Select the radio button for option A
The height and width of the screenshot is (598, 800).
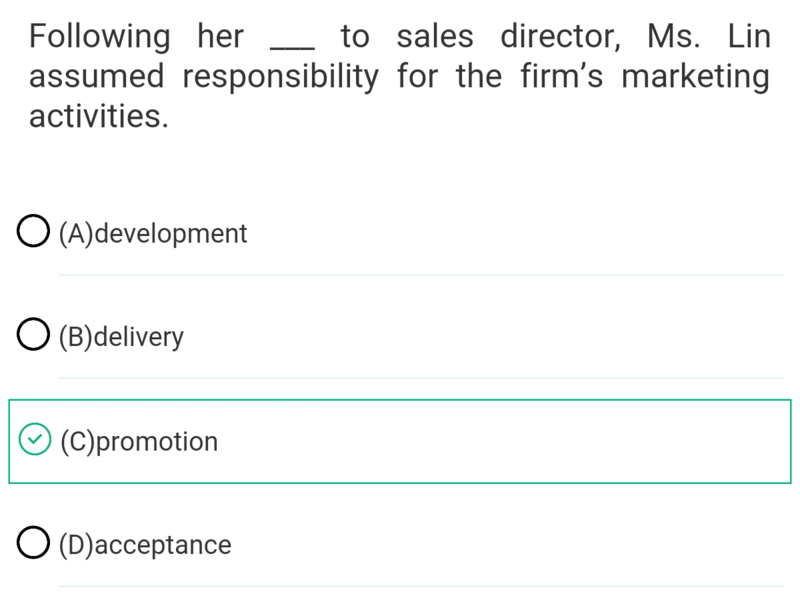(x=33, y=231)
